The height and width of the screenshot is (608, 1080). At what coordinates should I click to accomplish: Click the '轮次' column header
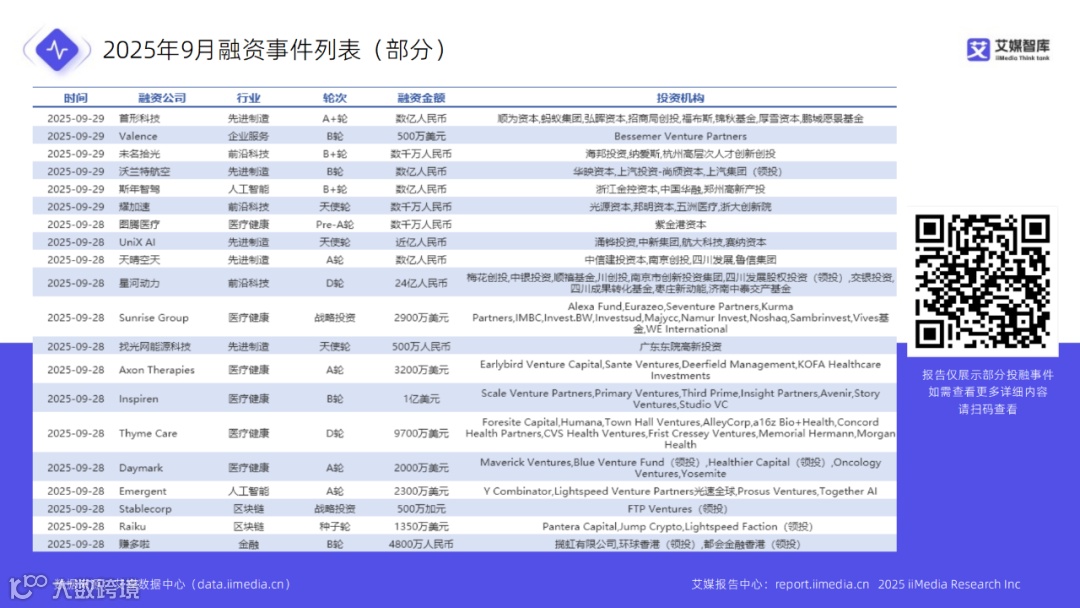[x=335, y=98]
